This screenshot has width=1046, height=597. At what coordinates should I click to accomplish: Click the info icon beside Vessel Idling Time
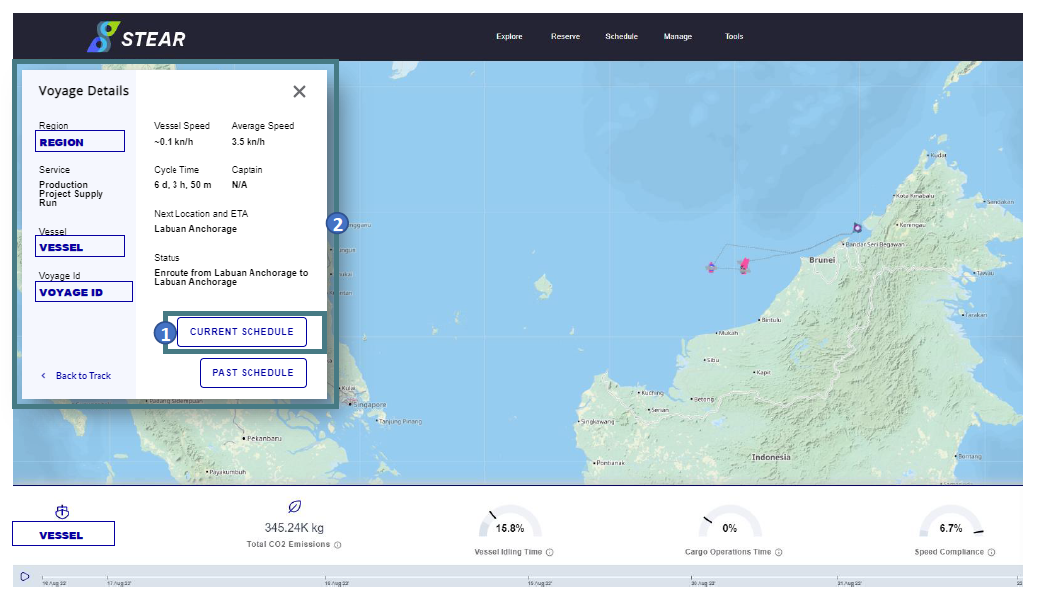(550, 552)
